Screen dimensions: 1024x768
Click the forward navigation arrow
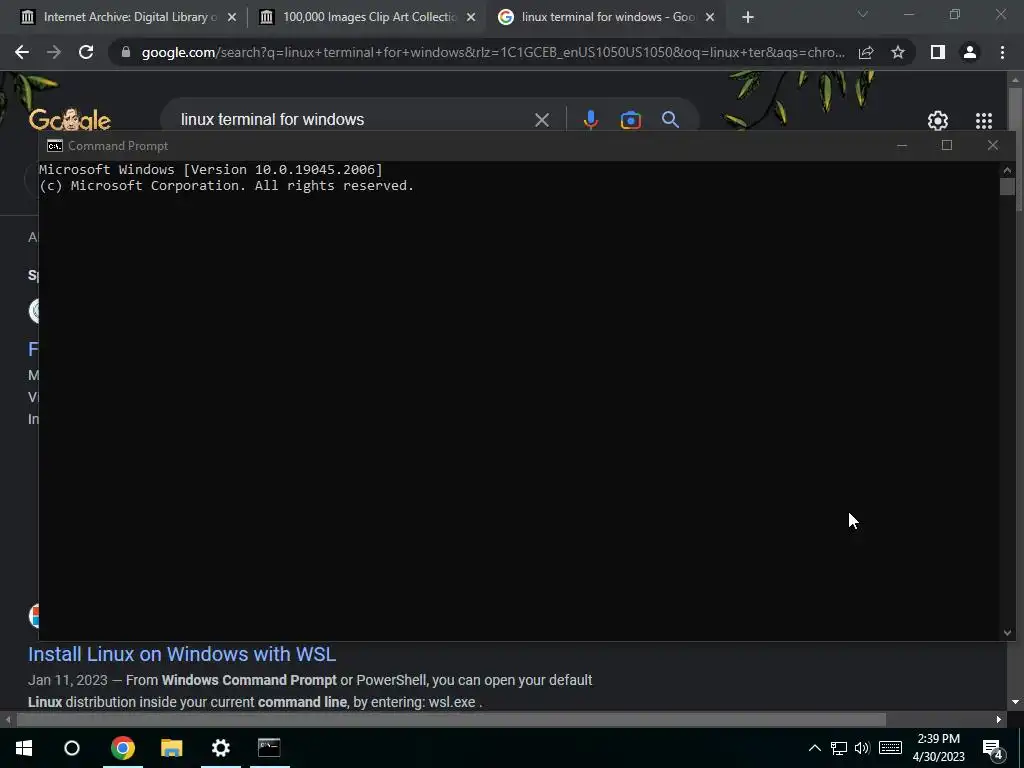(54, 52)
